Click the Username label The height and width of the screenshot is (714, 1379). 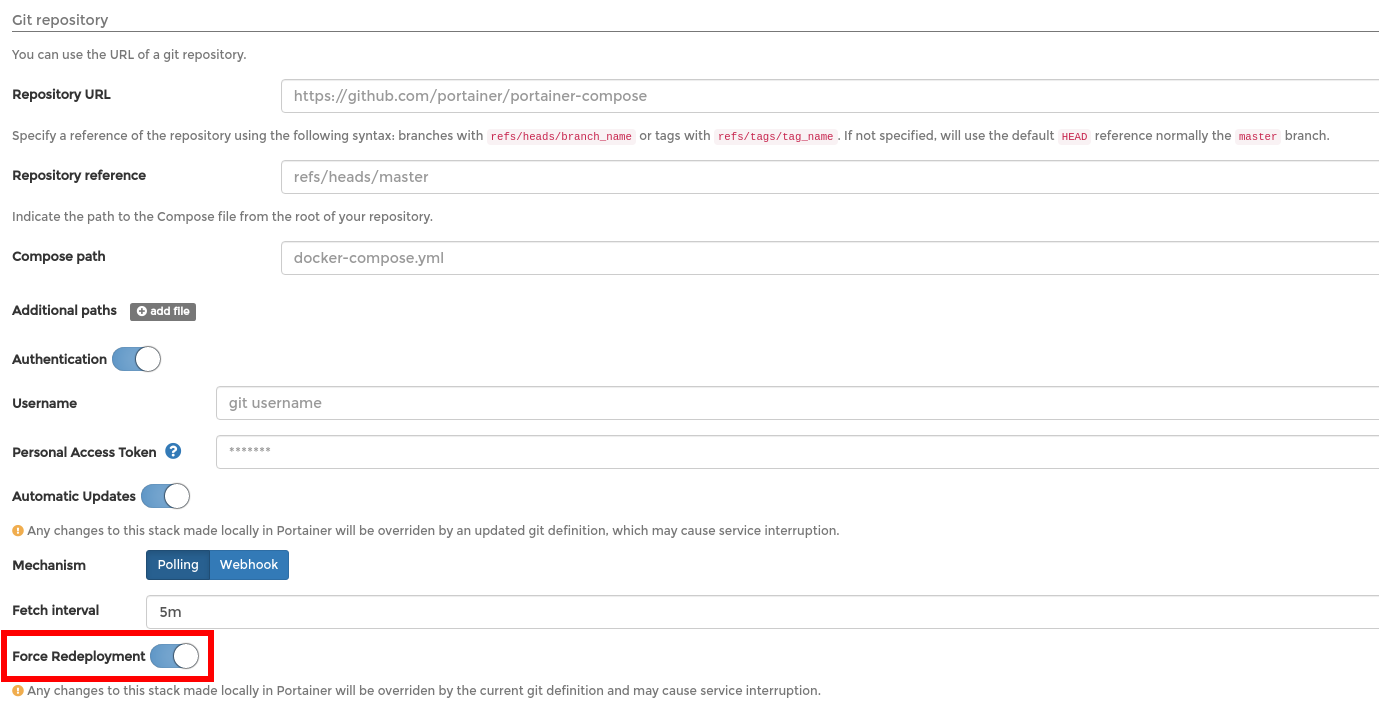click(45, 403)
